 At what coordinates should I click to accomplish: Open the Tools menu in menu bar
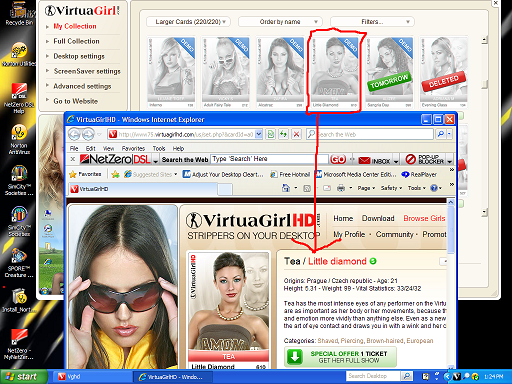point(159,148)
